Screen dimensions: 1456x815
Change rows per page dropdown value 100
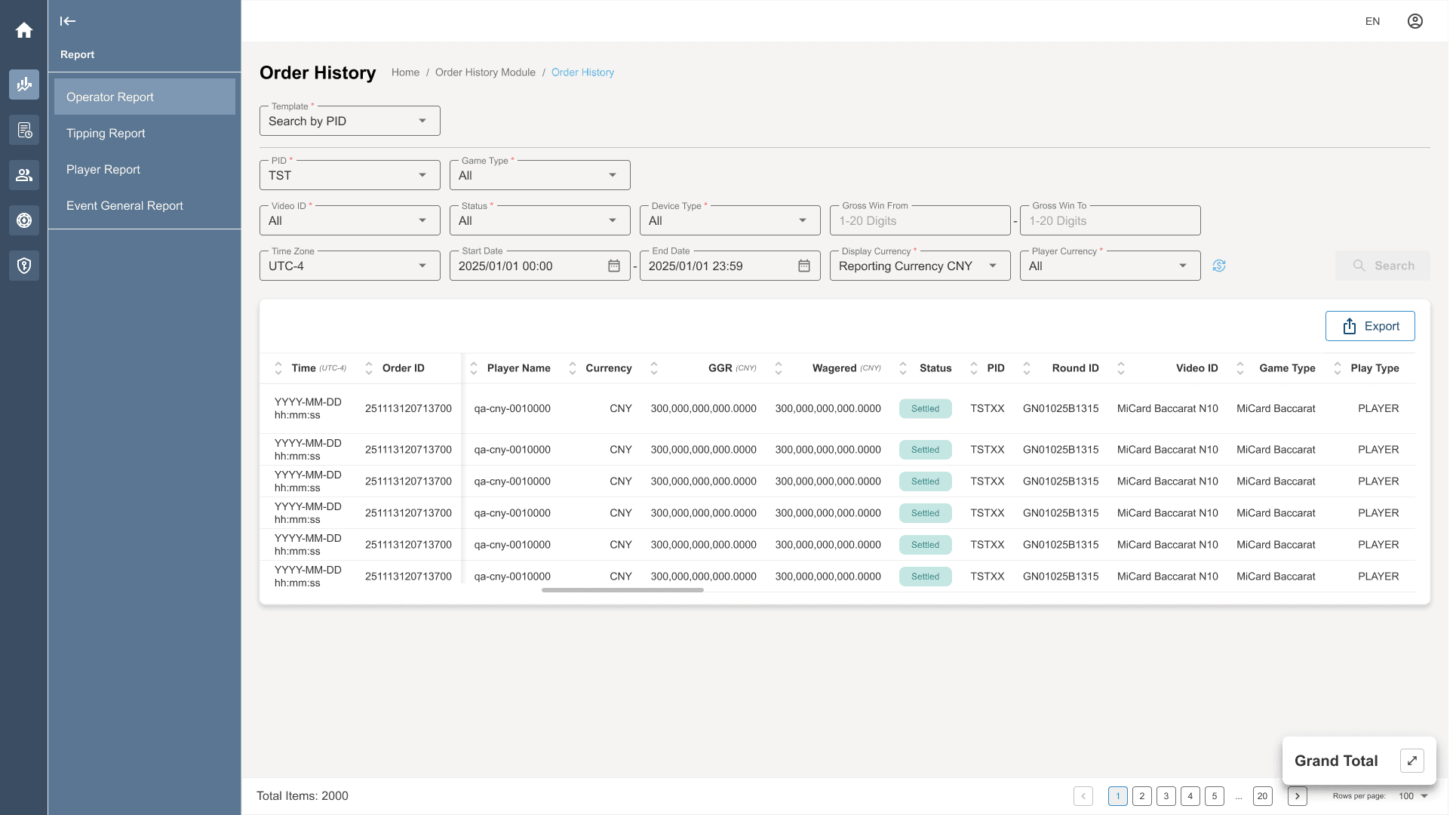tap(1414, 796)
